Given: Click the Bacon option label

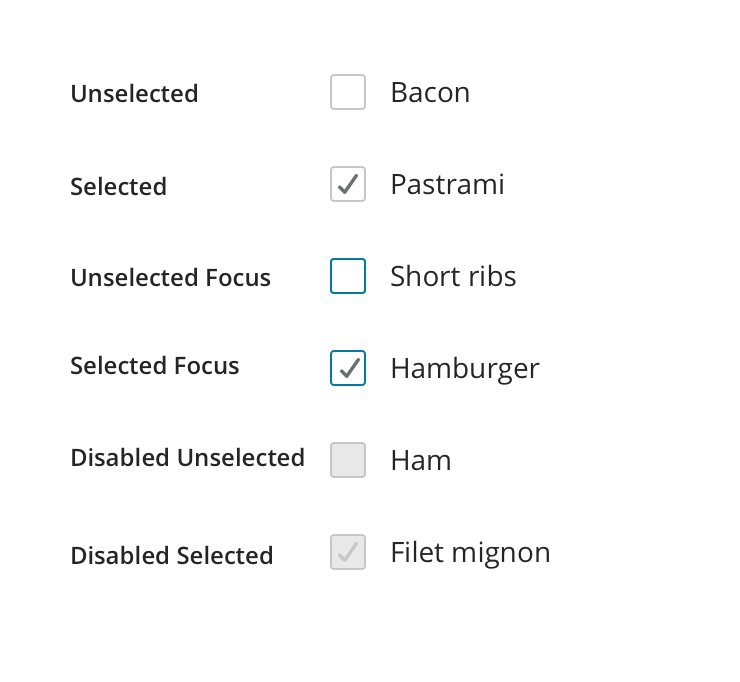Looking at the screenshot, I should click(x=430, y=92).
